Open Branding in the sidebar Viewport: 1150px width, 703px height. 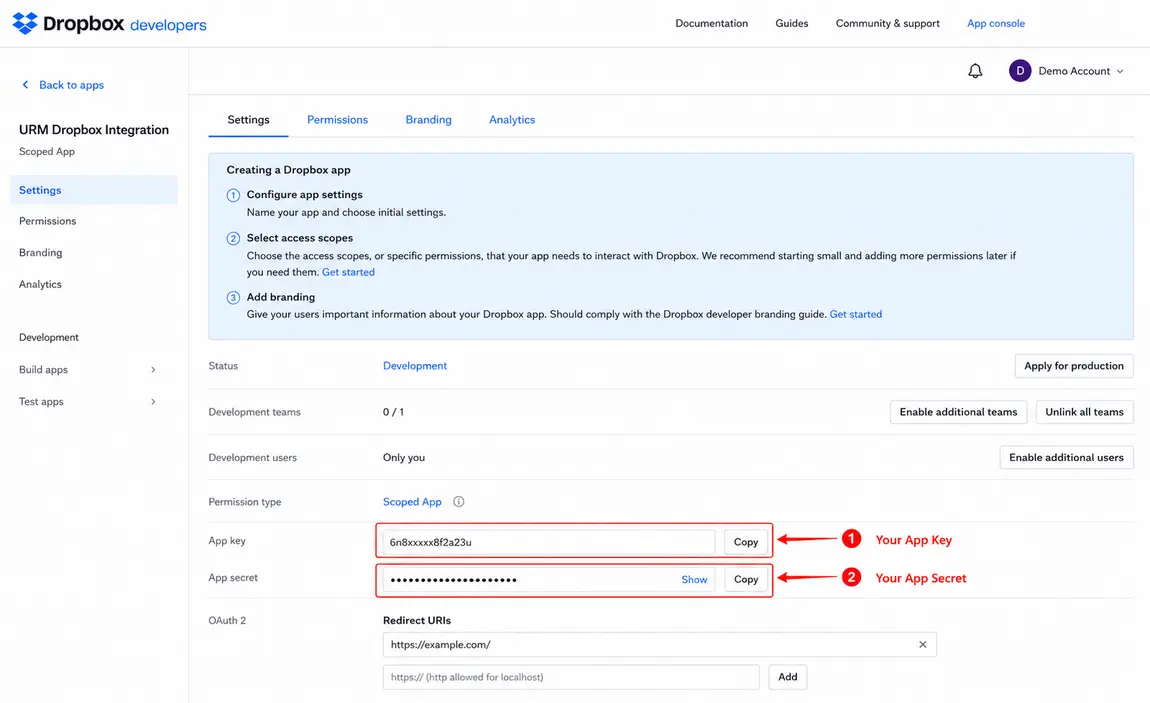(x=40, y=252)
